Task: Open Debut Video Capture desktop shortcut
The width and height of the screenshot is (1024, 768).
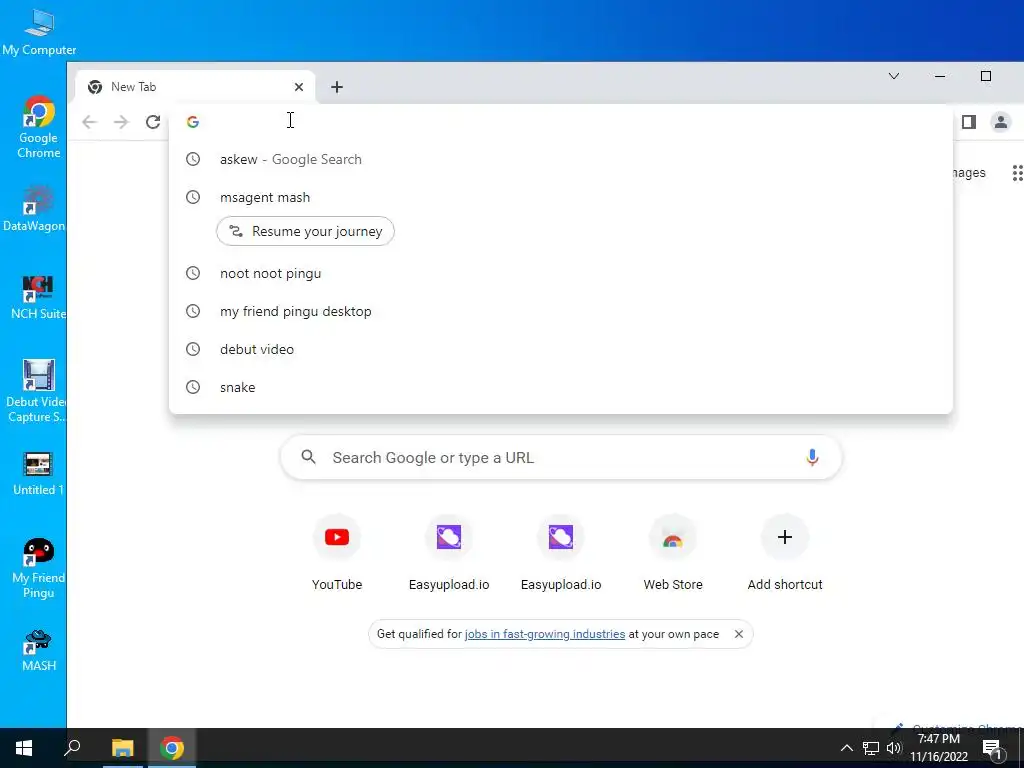Action: (37, 391)
